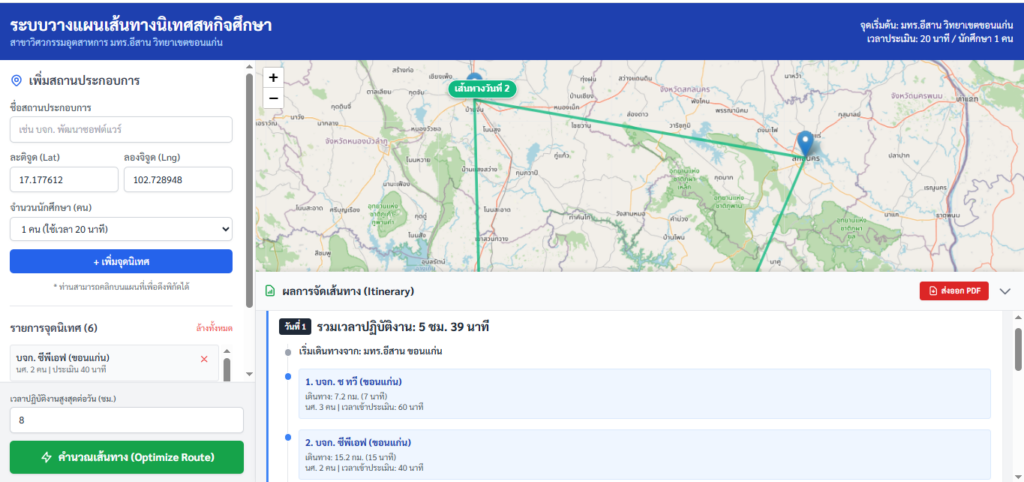Click the up arrow of the visit list scrollbar

click(227, 351)
